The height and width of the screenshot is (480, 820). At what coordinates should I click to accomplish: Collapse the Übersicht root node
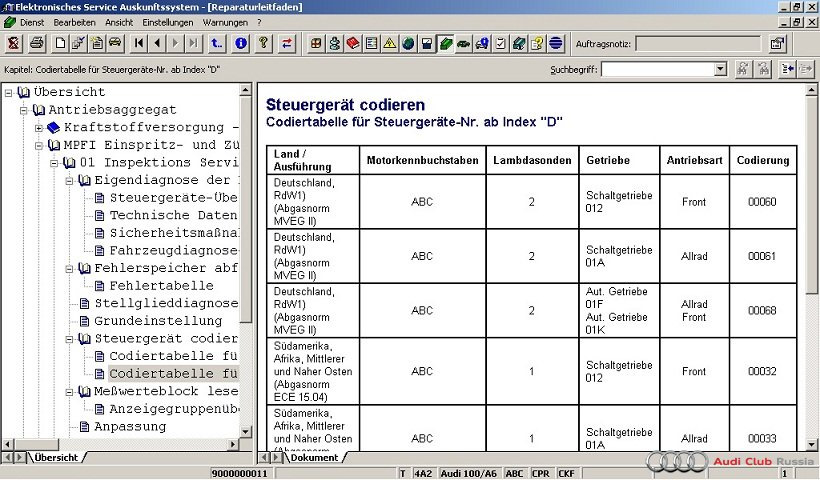[8, 93]
